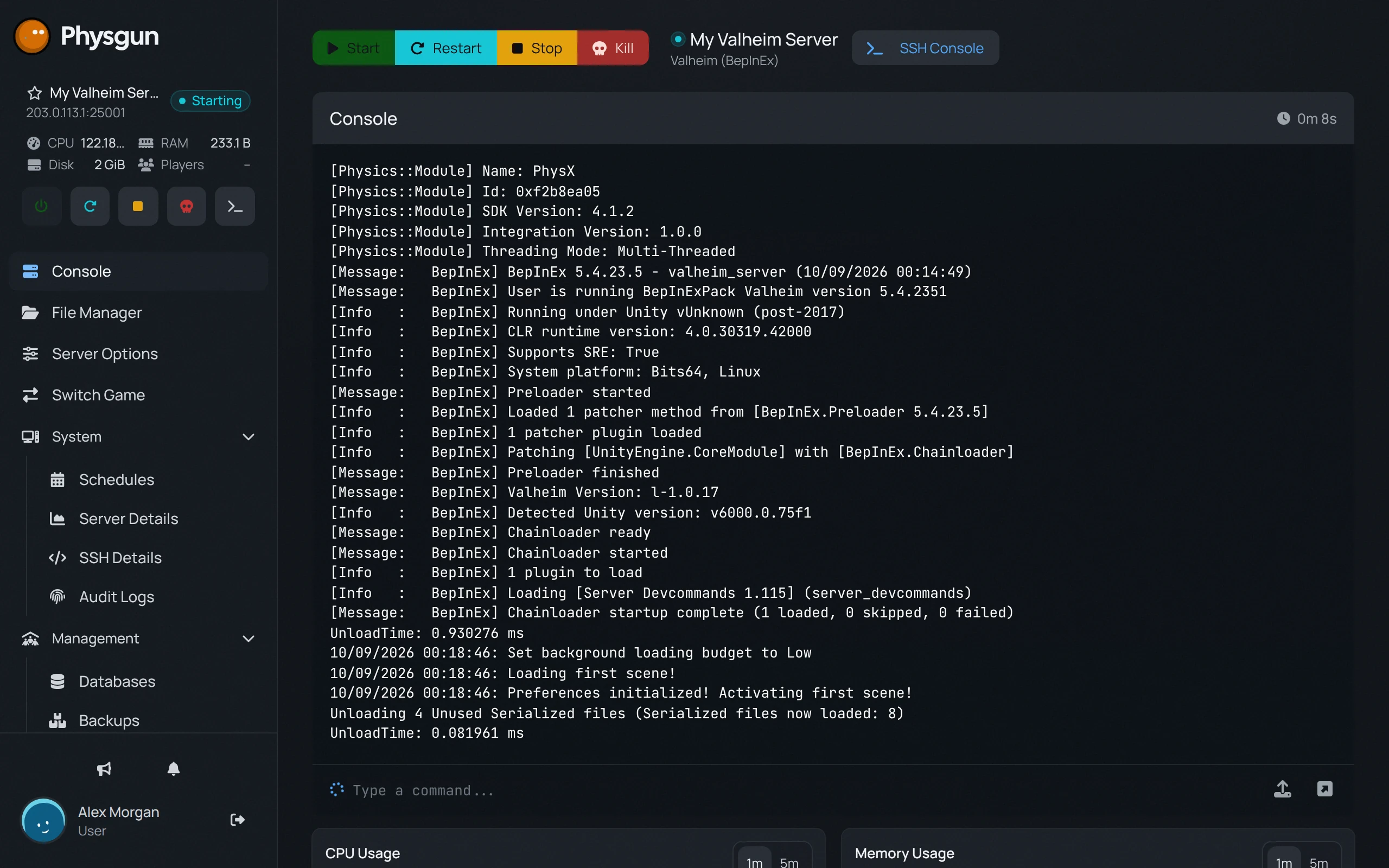Collapse the Management section chevron

(x=248, y=639)
